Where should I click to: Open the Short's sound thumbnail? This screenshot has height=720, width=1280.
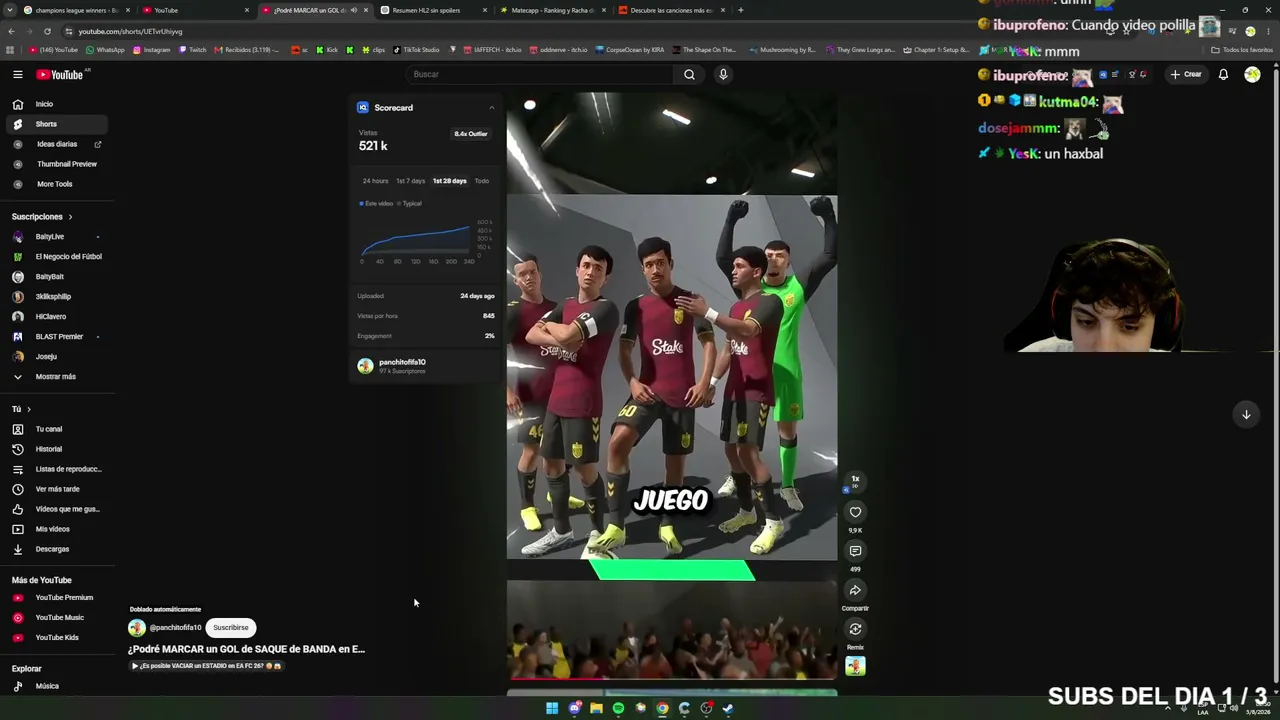[x=855, y=666]
